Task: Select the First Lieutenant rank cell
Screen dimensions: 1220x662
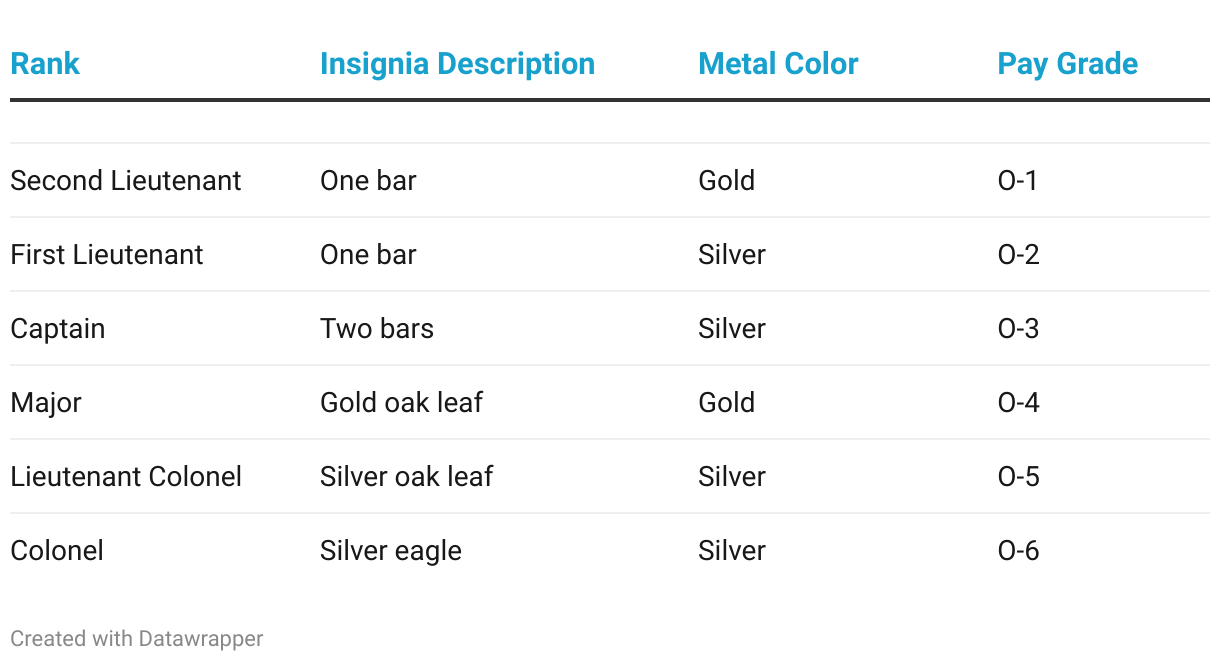Action: pyautogui.click(x=107, y=255)
